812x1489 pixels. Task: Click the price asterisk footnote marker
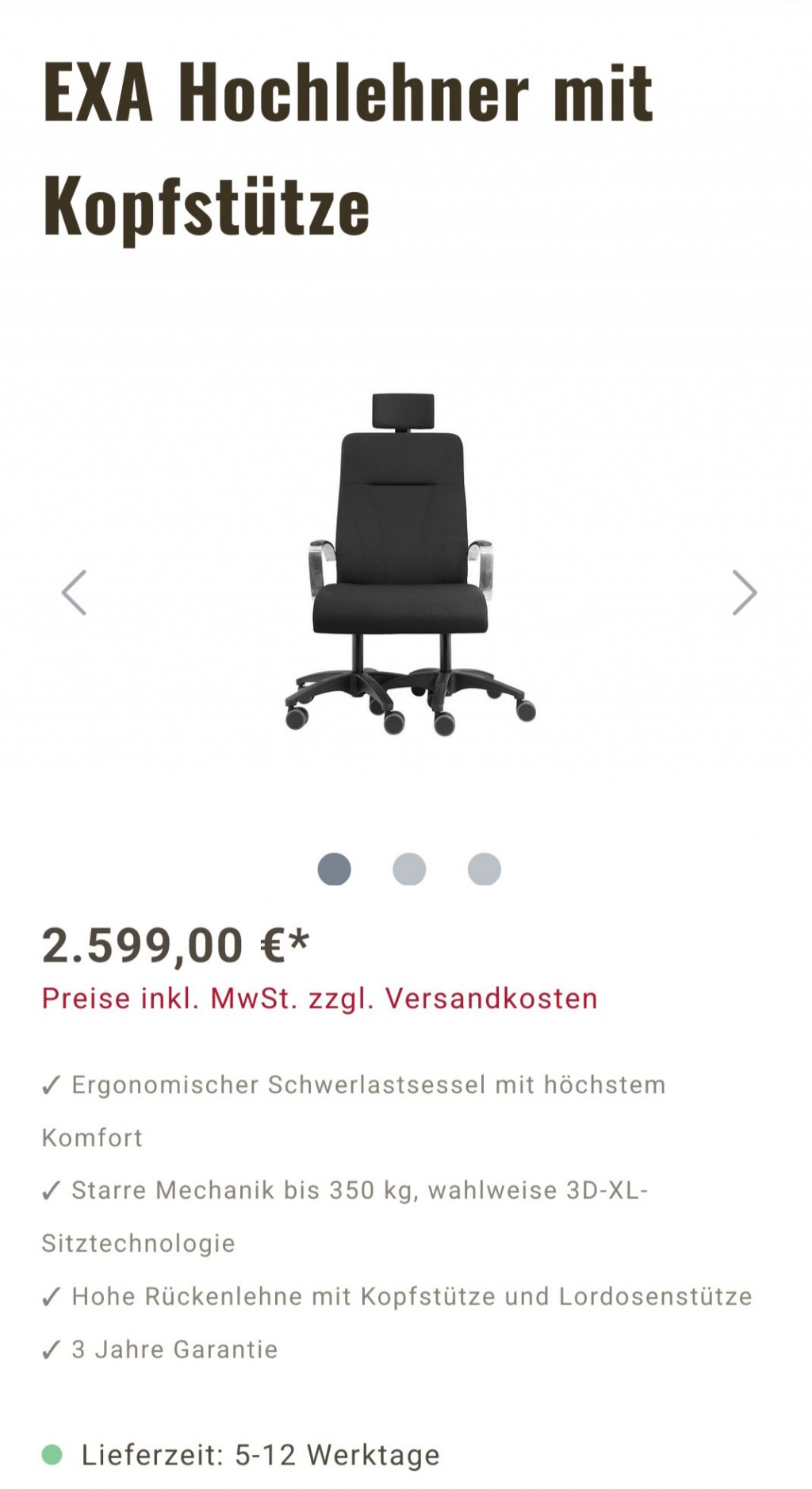click(x=299, y=941)
